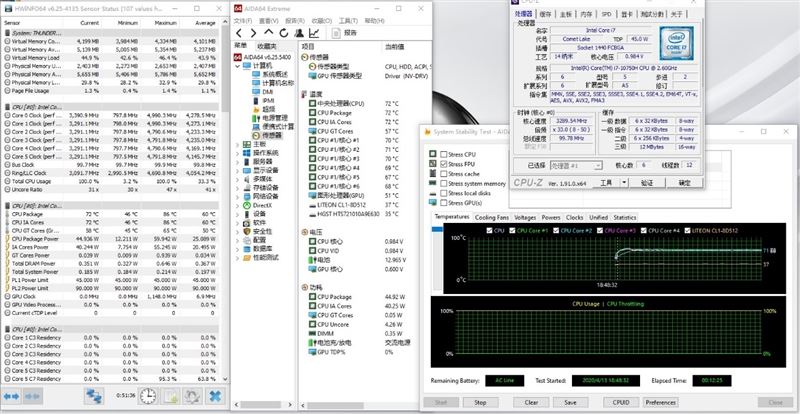Go forward in AIDA64 toolbar
Viewport: 800px width, 414px height.
[253, 33]
